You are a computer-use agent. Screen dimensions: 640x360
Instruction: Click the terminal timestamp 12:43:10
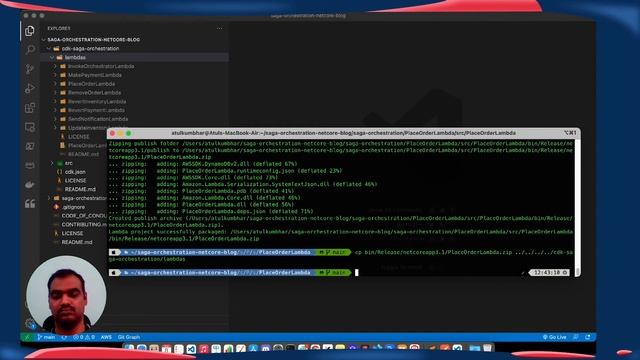[549, 273]
